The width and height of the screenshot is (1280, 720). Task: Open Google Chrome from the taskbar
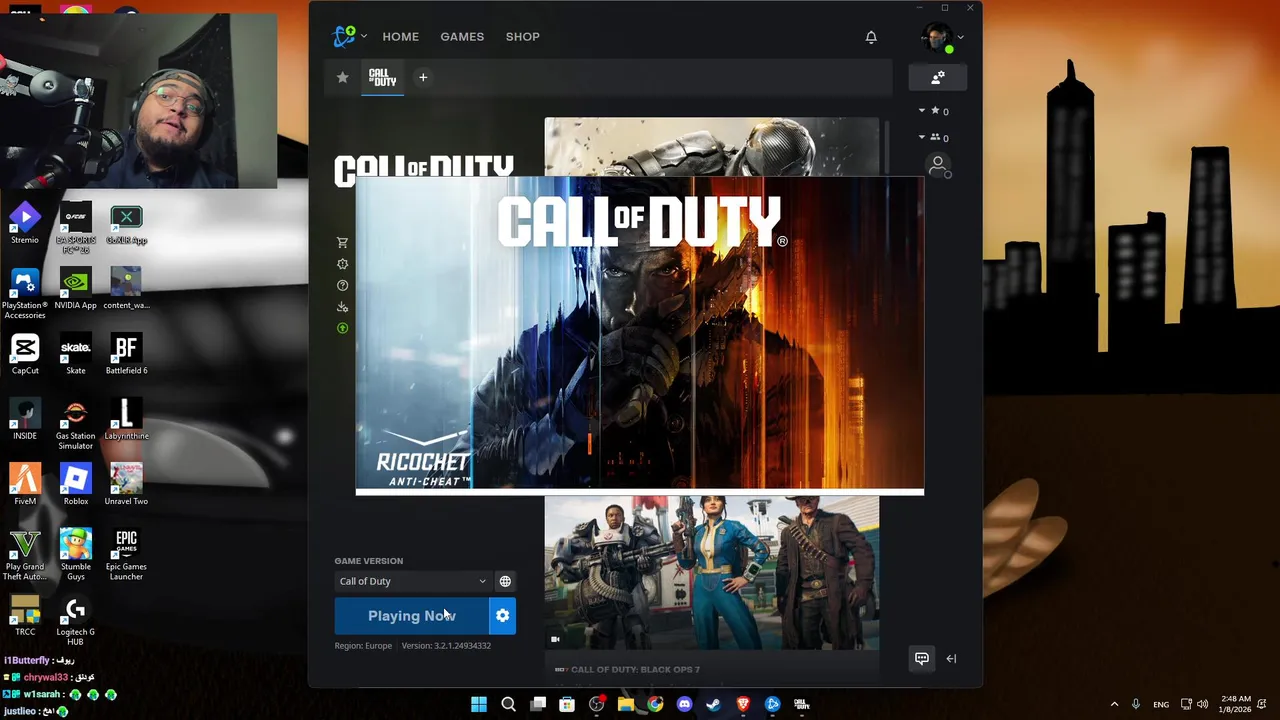(x=655, y=704)
